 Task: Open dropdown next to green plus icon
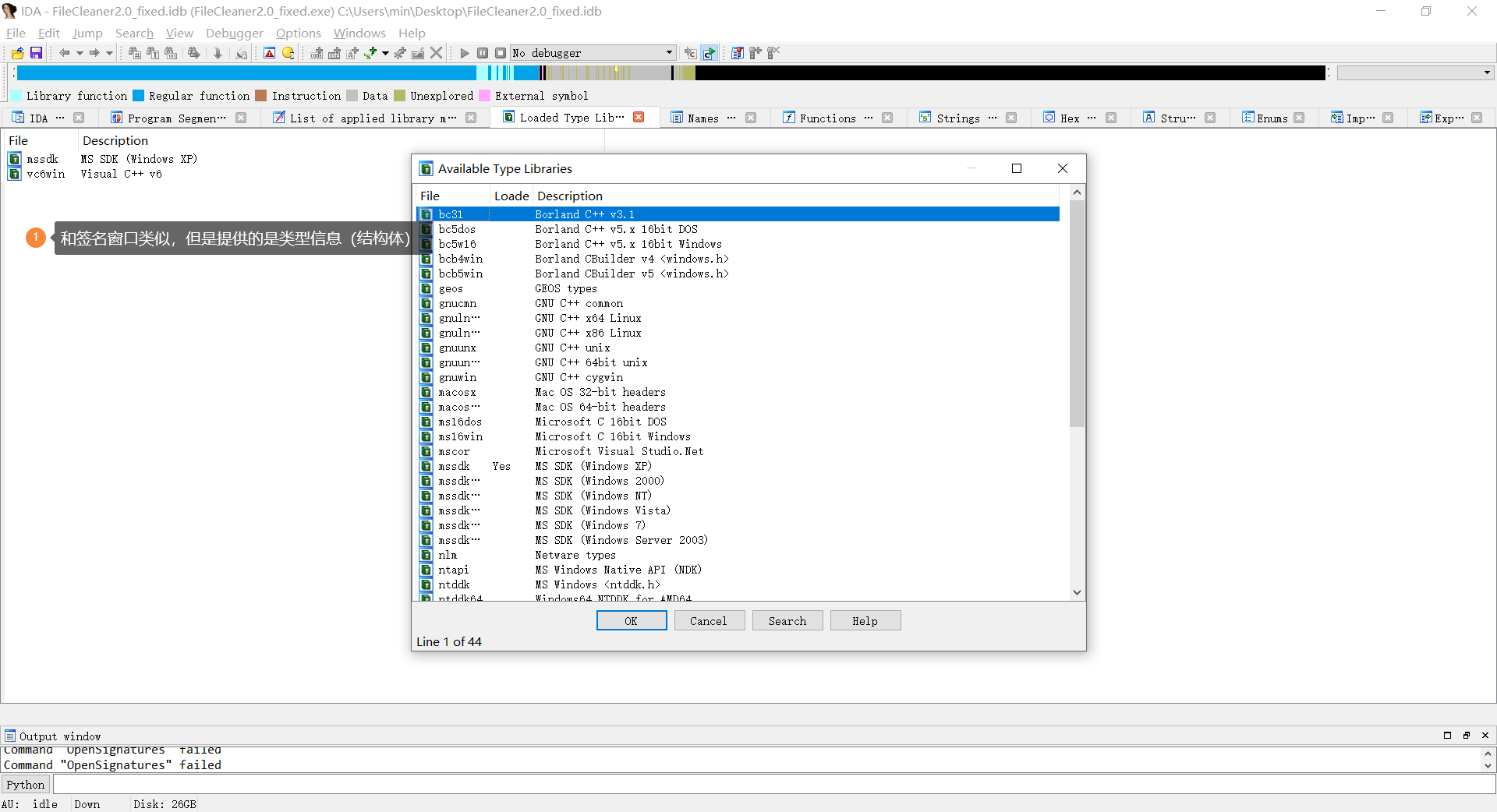(x=385, y=53)
